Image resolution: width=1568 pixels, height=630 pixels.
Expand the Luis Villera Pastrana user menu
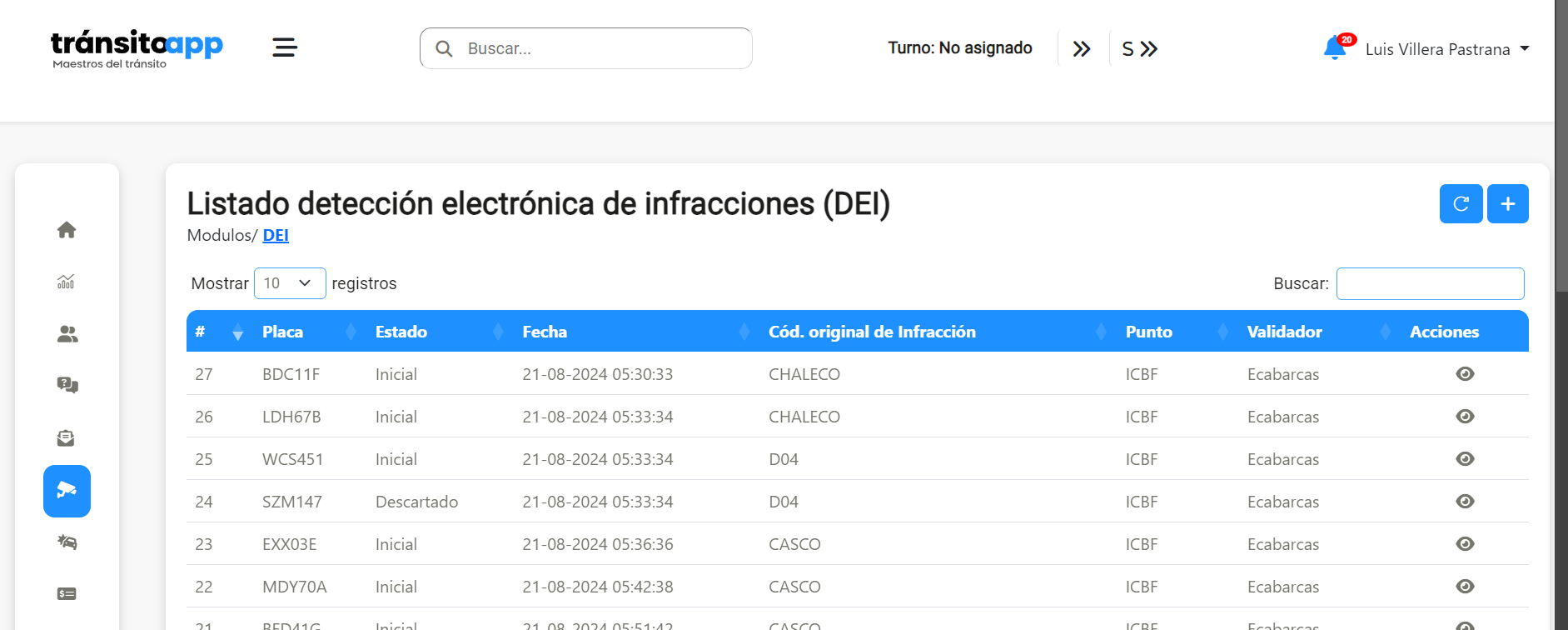click(1447, 49)
